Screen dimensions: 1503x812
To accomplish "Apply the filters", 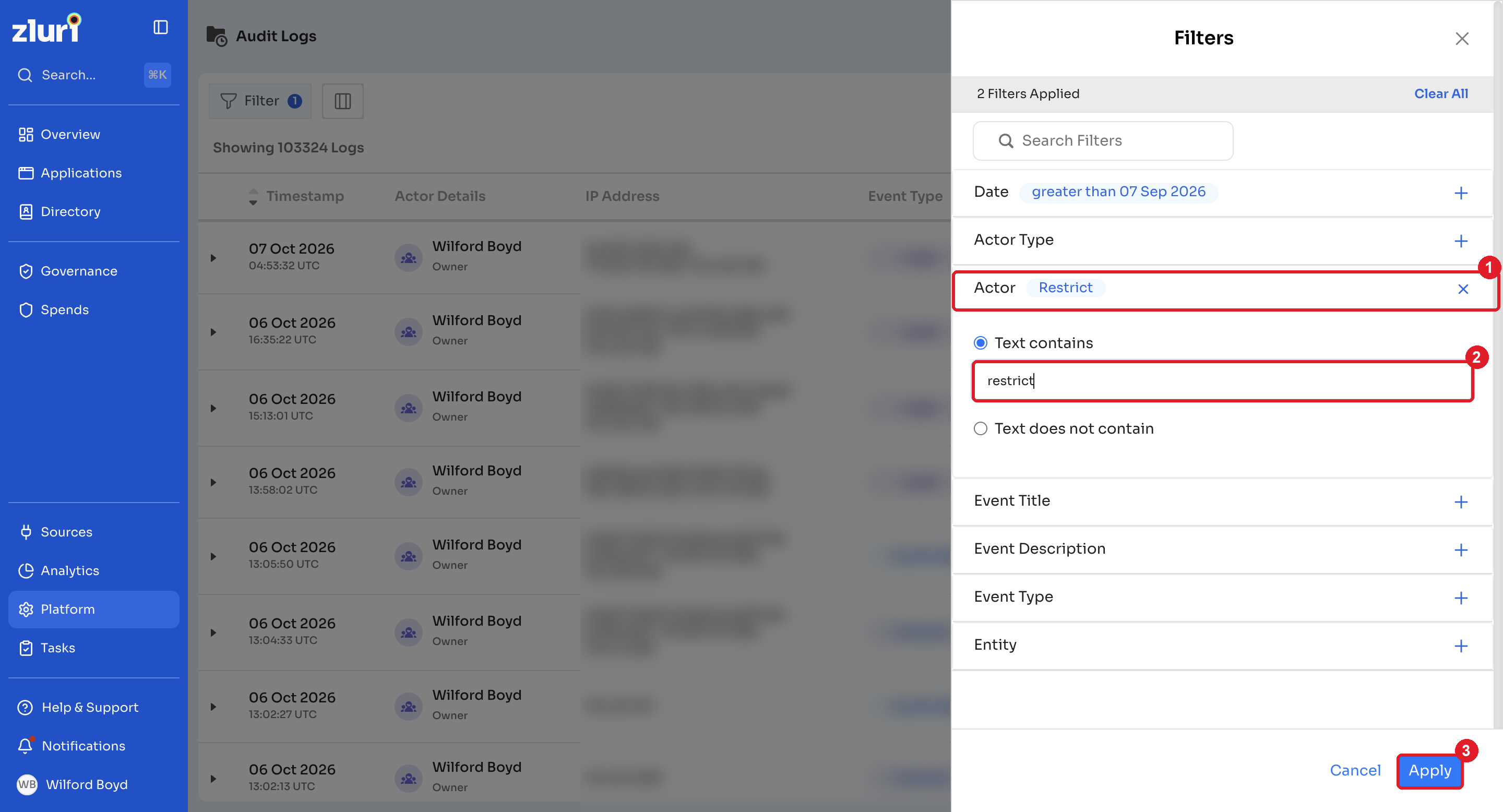I will pos(1429,770).
